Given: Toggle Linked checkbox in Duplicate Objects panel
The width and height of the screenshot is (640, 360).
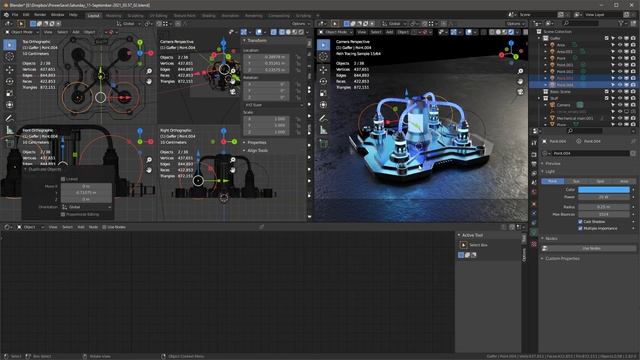Looking at the screenshot, I should tap(63, 179).
